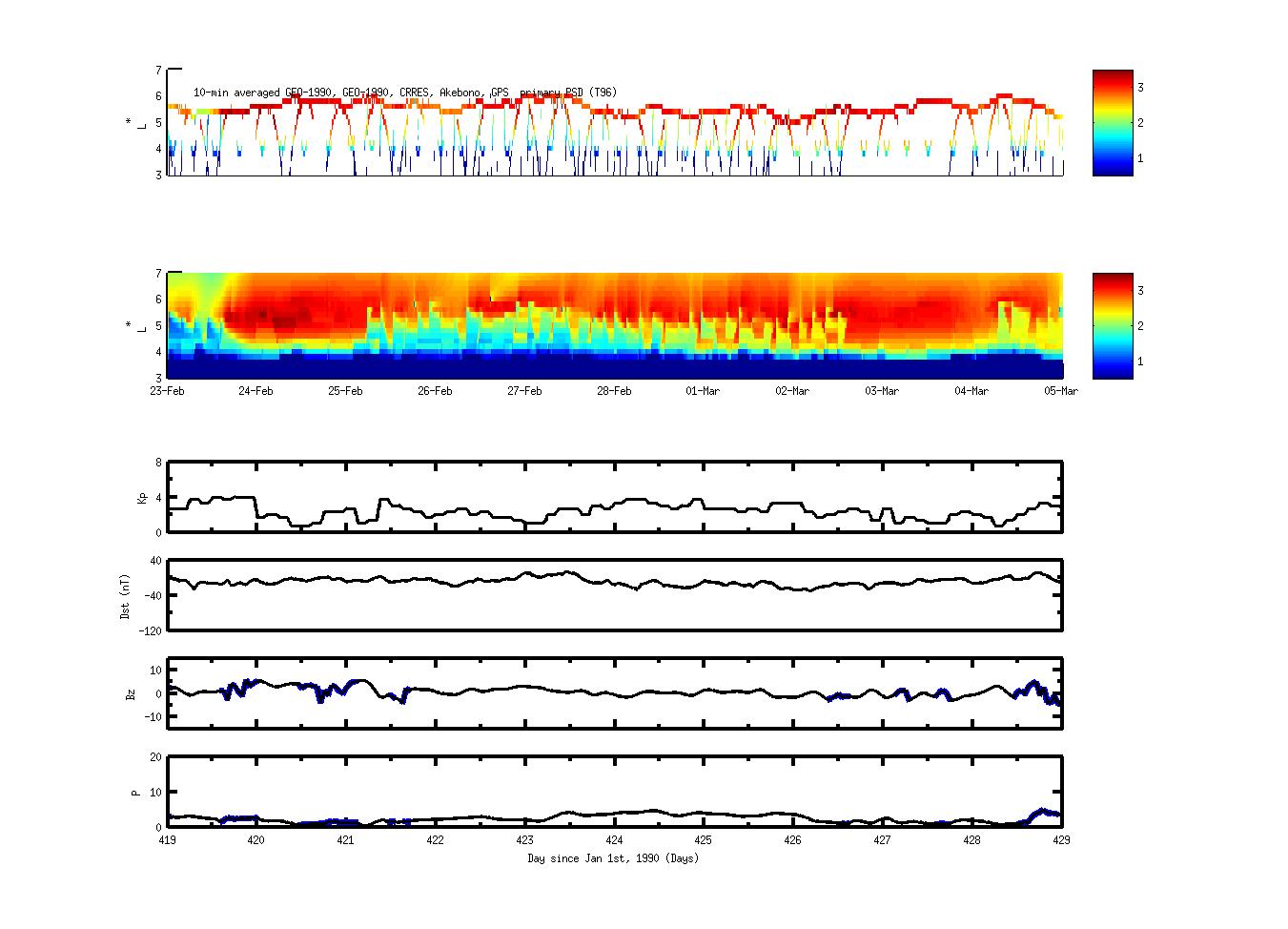This screenshot has width=1288, height=929.
Task: Click the P pressure axis label
Action: 135,792
